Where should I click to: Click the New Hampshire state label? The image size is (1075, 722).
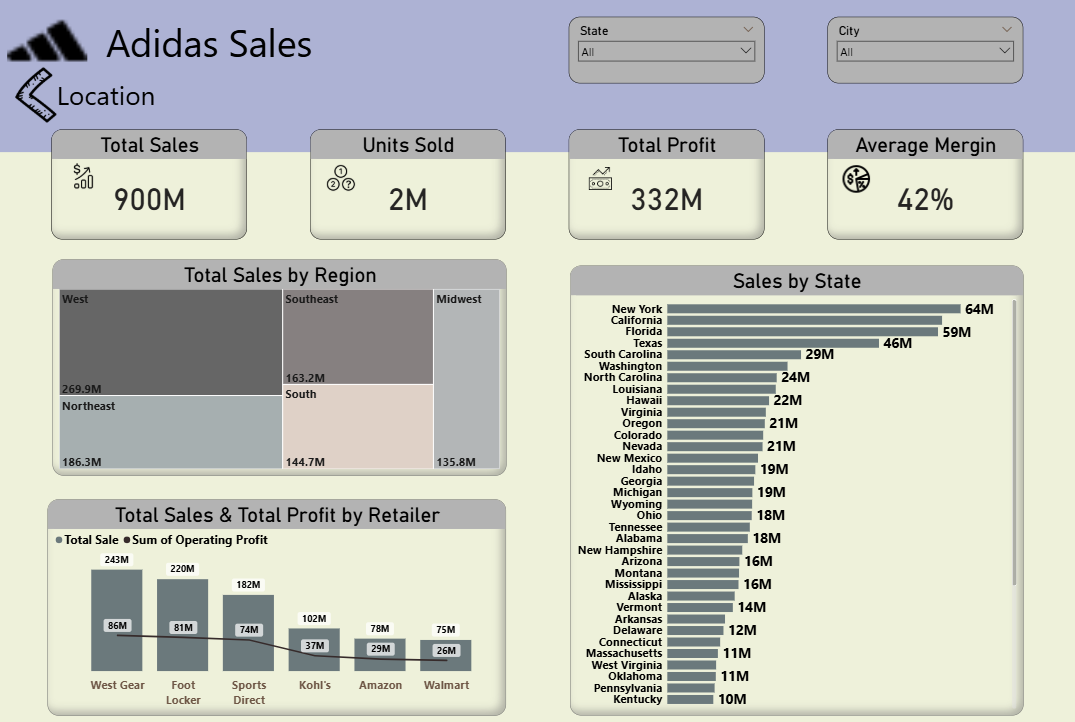[x=620, y=550]
